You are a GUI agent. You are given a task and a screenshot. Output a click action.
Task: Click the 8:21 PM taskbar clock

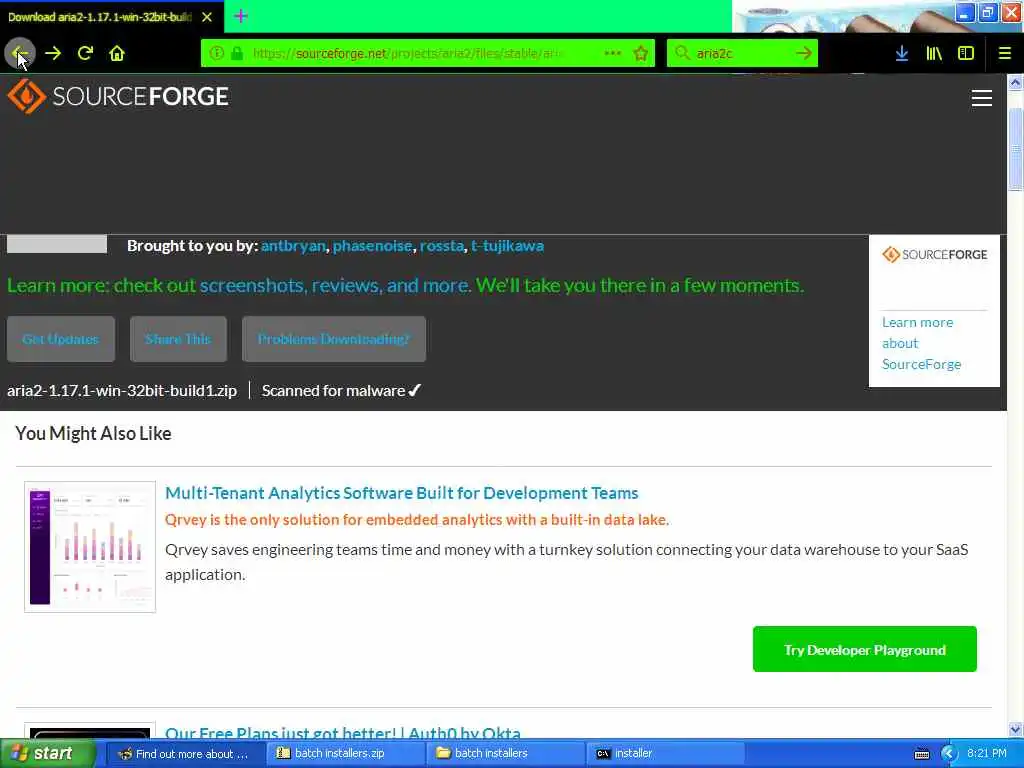pos(986,754)
